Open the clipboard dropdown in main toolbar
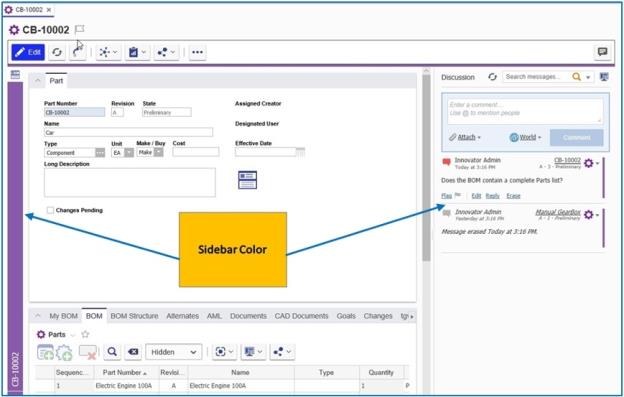The image size is (624, 397). 137,52
